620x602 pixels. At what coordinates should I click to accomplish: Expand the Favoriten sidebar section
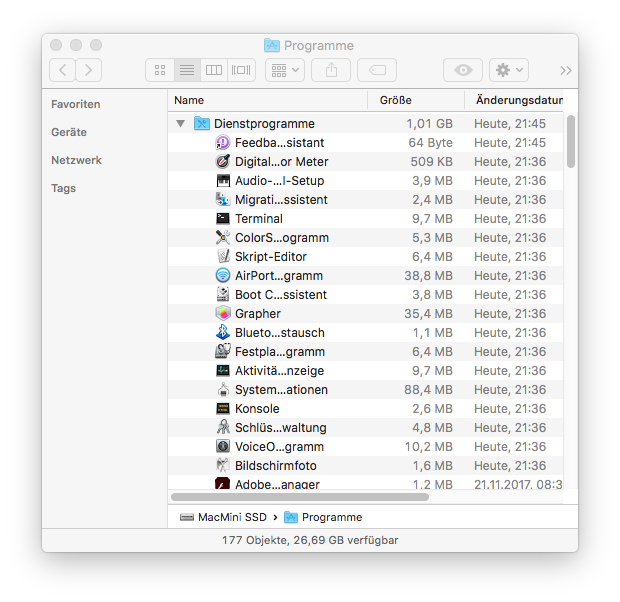pyautogui.click(x=76, y=104)
